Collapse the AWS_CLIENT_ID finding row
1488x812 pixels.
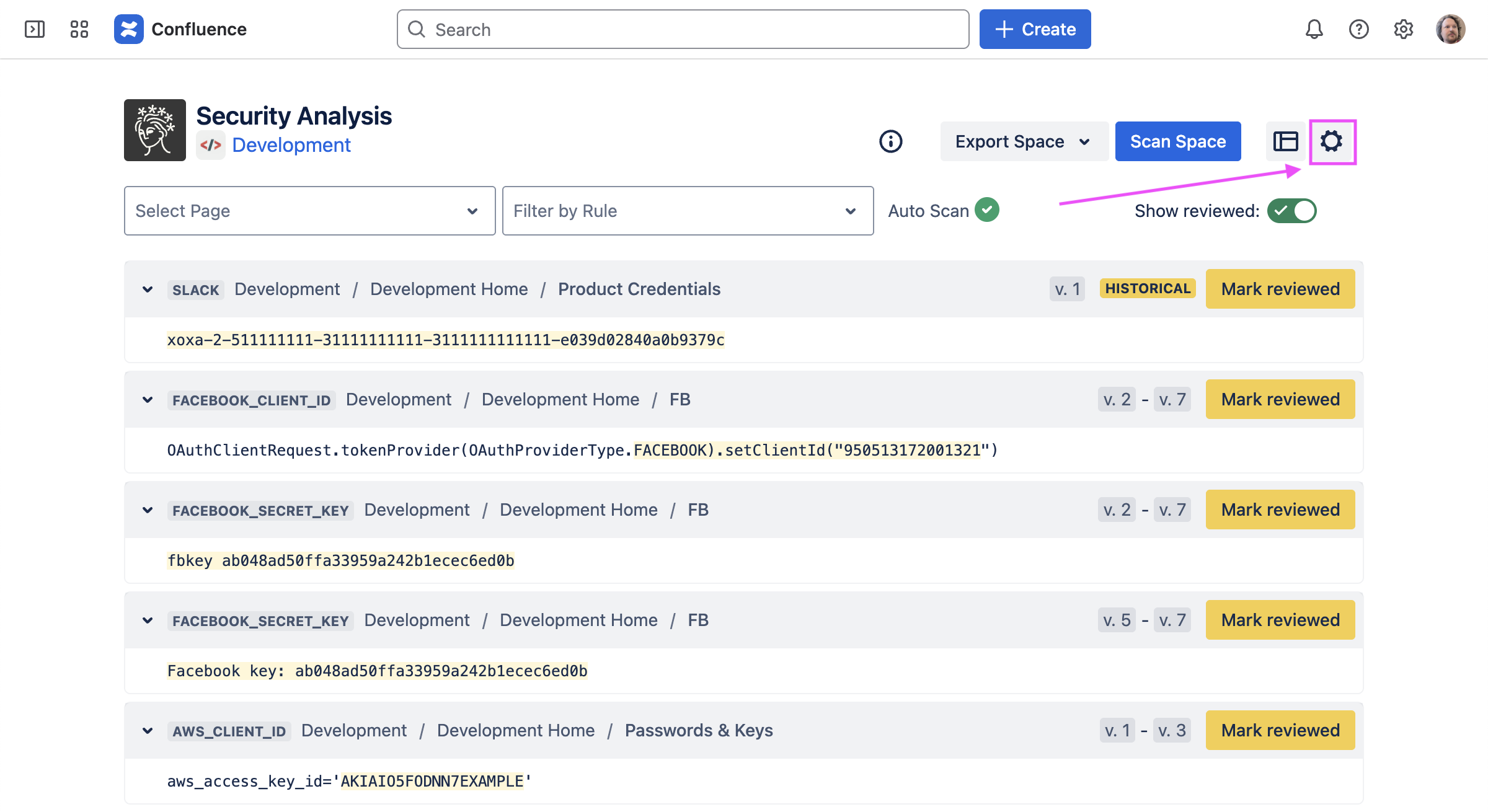click(148, 731)
